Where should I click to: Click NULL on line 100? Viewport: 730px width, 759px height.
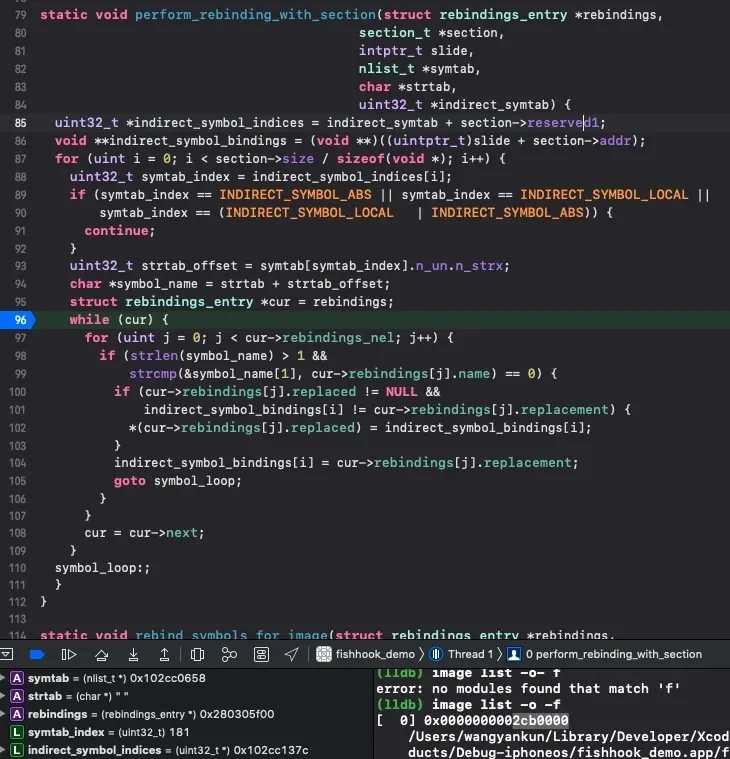tap(401, 392)
